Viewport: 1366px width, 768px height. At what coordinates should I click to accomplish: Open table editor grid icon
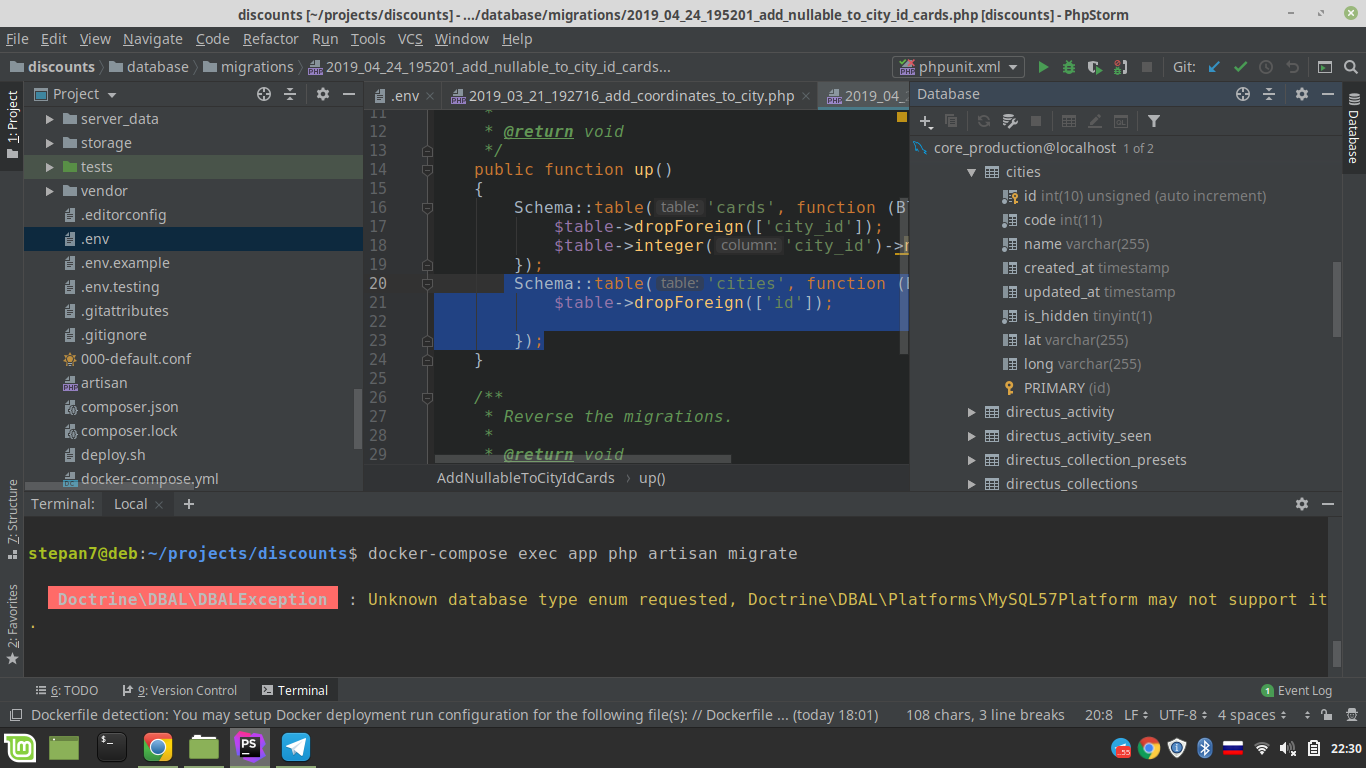click(x=1069, y=121)
